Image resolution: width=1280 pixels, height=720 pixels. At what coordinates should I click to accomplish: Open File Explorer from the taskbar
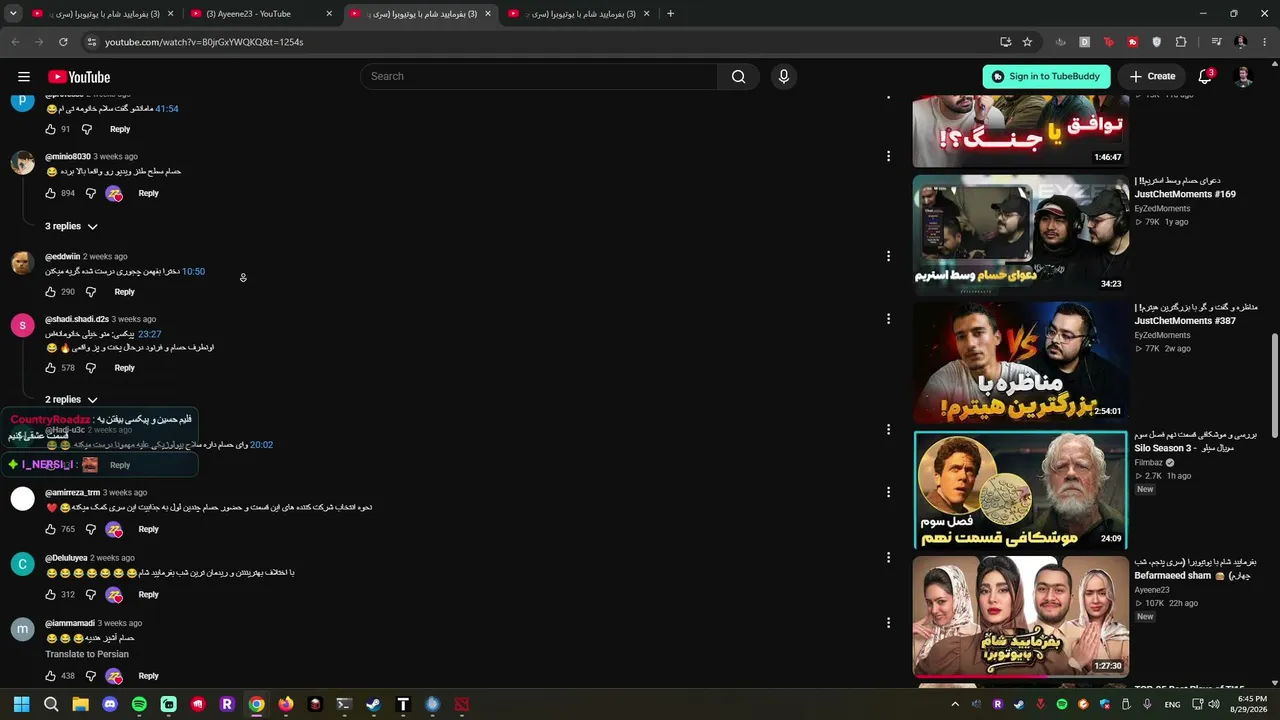coord(80,704)
